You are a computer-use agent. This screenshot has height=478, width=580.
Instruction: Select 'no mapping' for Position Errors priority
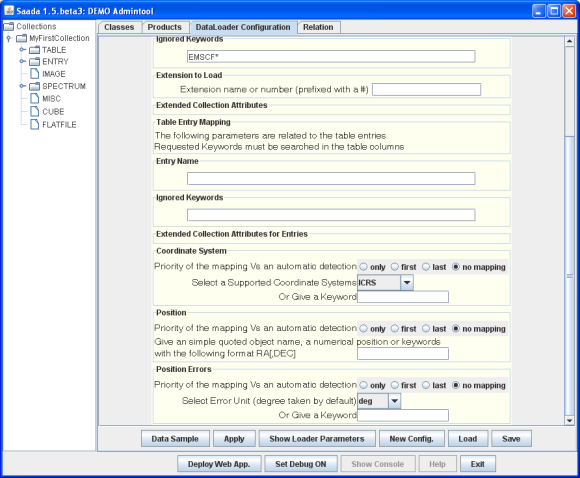point(456,385)
